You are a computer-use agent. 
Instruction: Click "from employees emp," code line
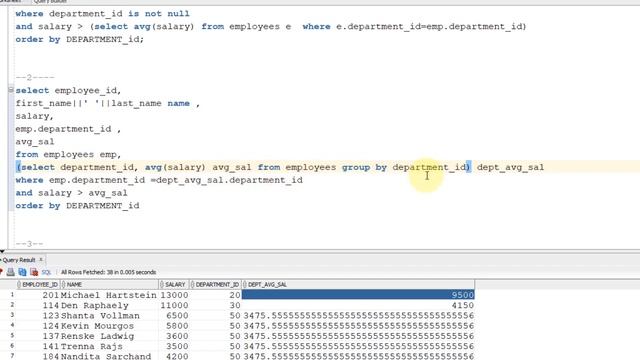(x=68, y=154)
